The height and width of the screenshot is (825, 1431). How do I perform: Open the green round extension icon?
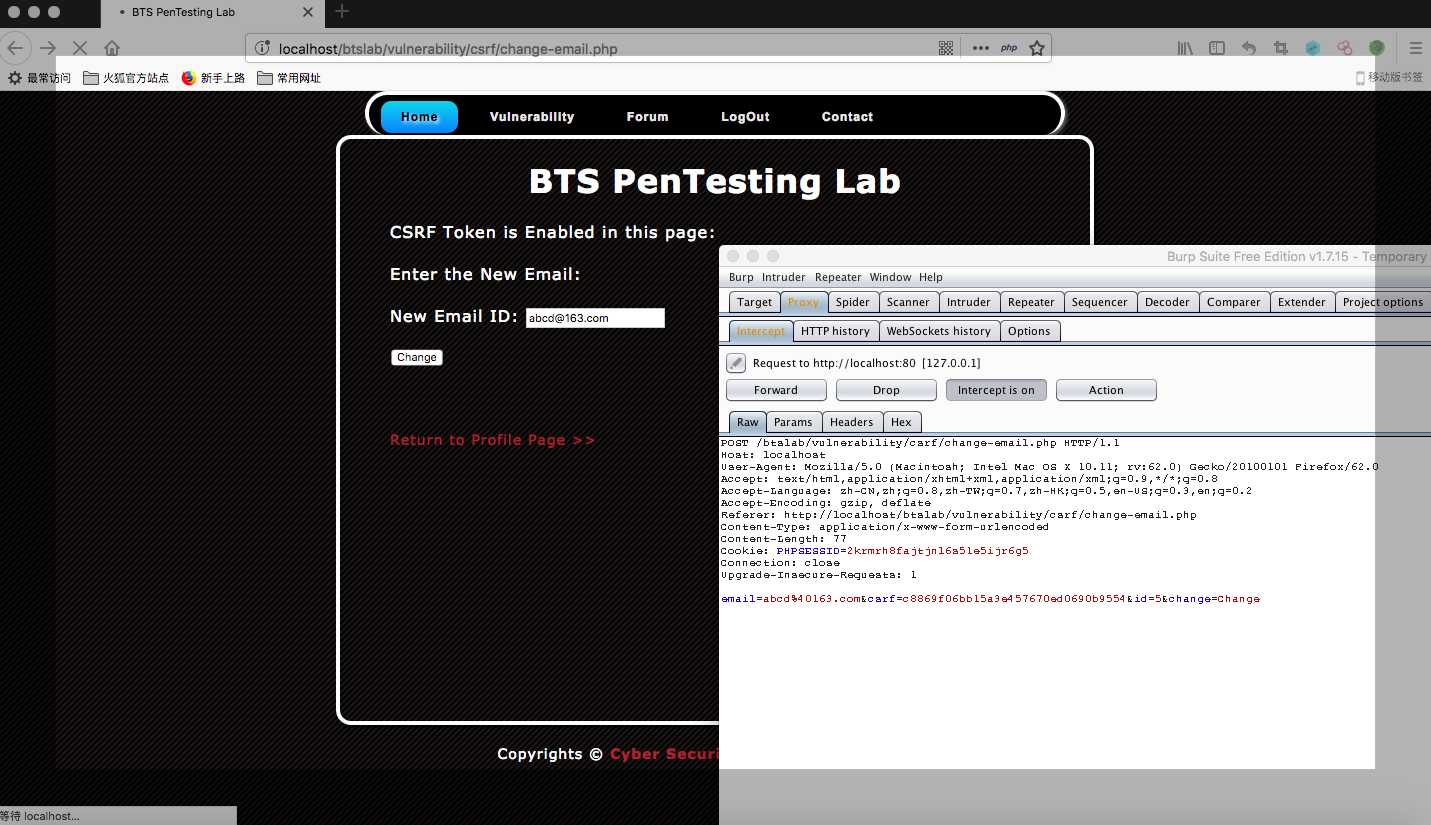tap(1377, 48)
